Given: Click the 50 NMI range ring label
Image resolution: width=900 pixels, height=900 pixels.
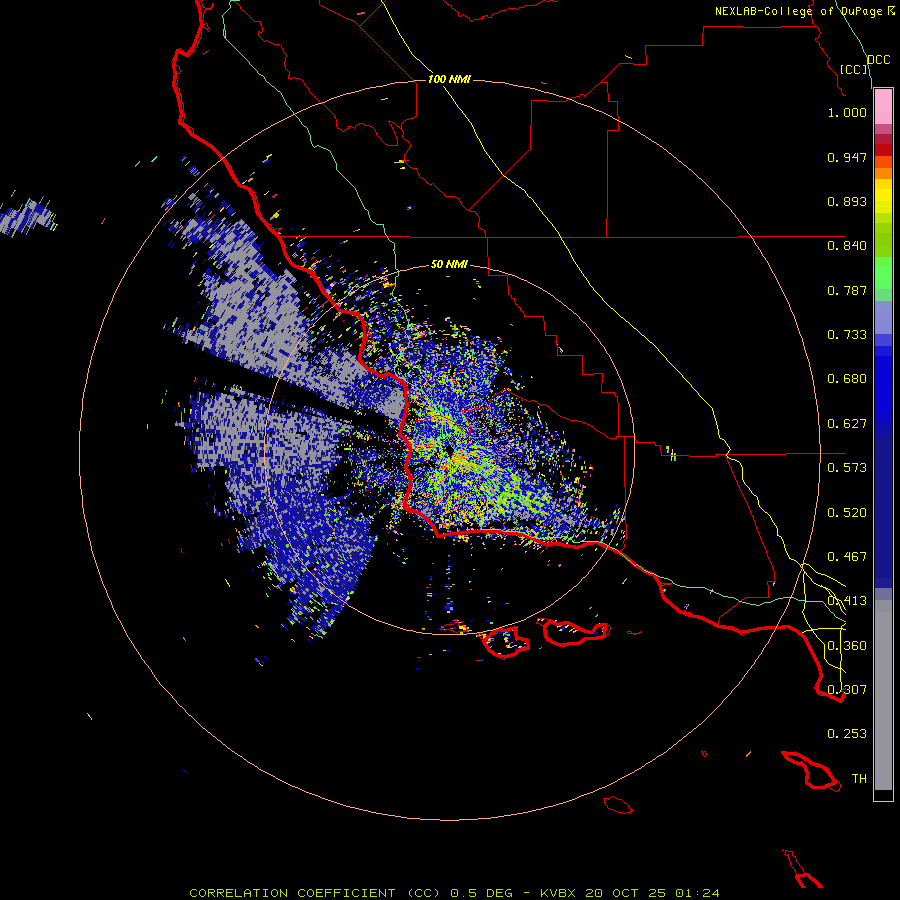Looking at the screenshot, I should [449, 265].
